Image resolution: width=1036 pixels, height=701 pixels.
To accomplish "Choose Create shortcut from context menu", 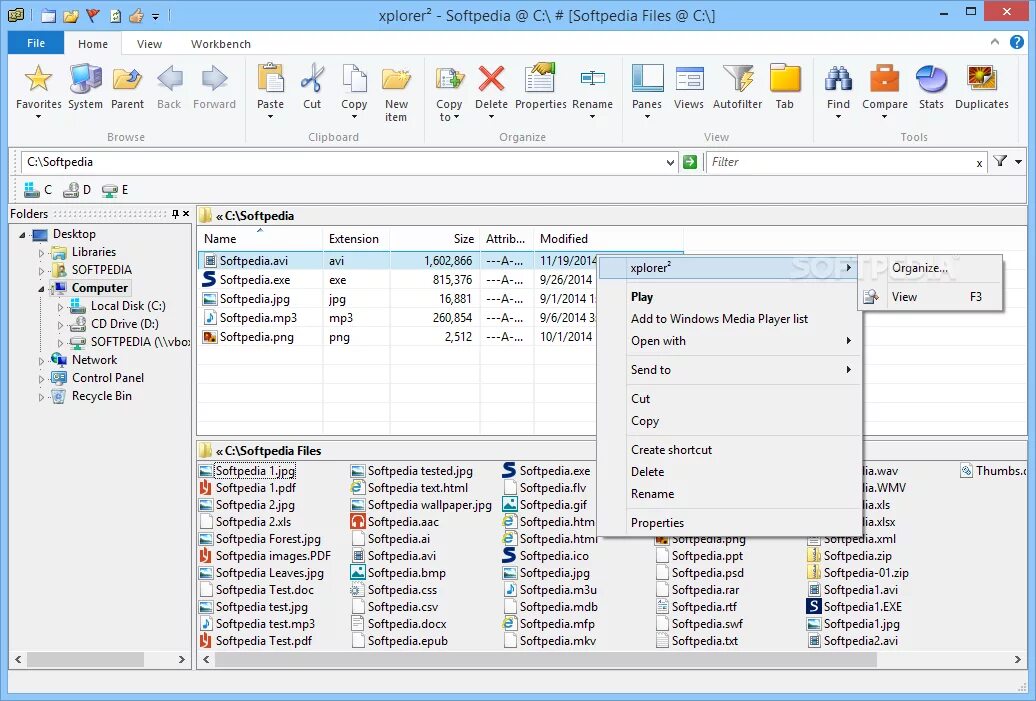I will [x=671, y=449].
